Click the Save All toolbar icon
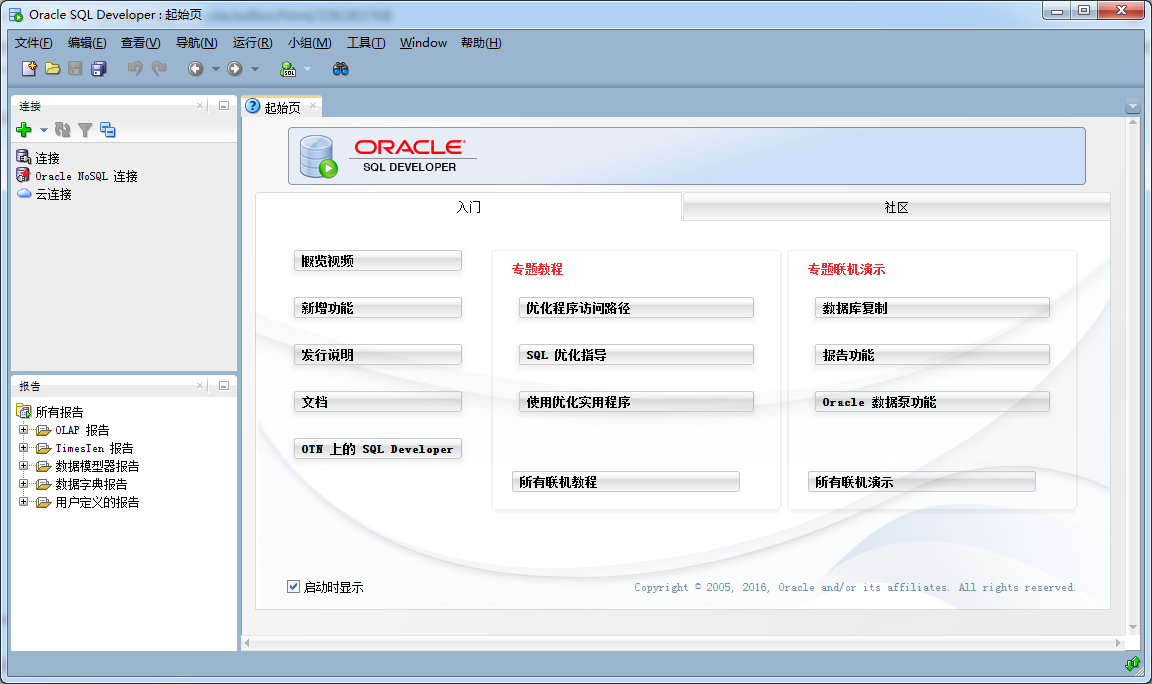1152x684 pixels. pyautogui.click(x=98, y=68)
